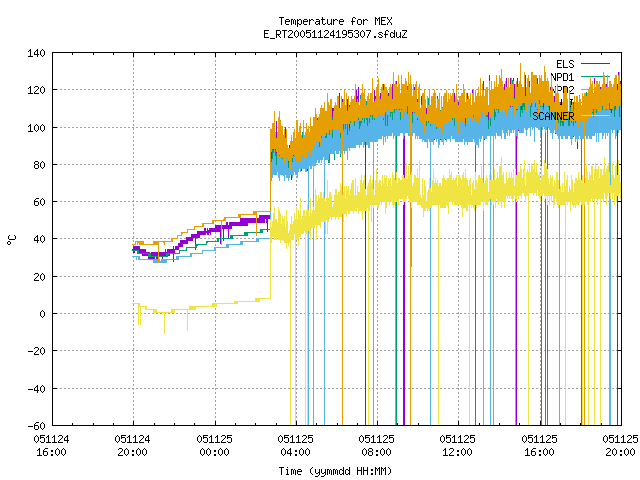This screenshot has height=480, width=640.
Task: Click the y-axis value -20
Action: point(36,351)
